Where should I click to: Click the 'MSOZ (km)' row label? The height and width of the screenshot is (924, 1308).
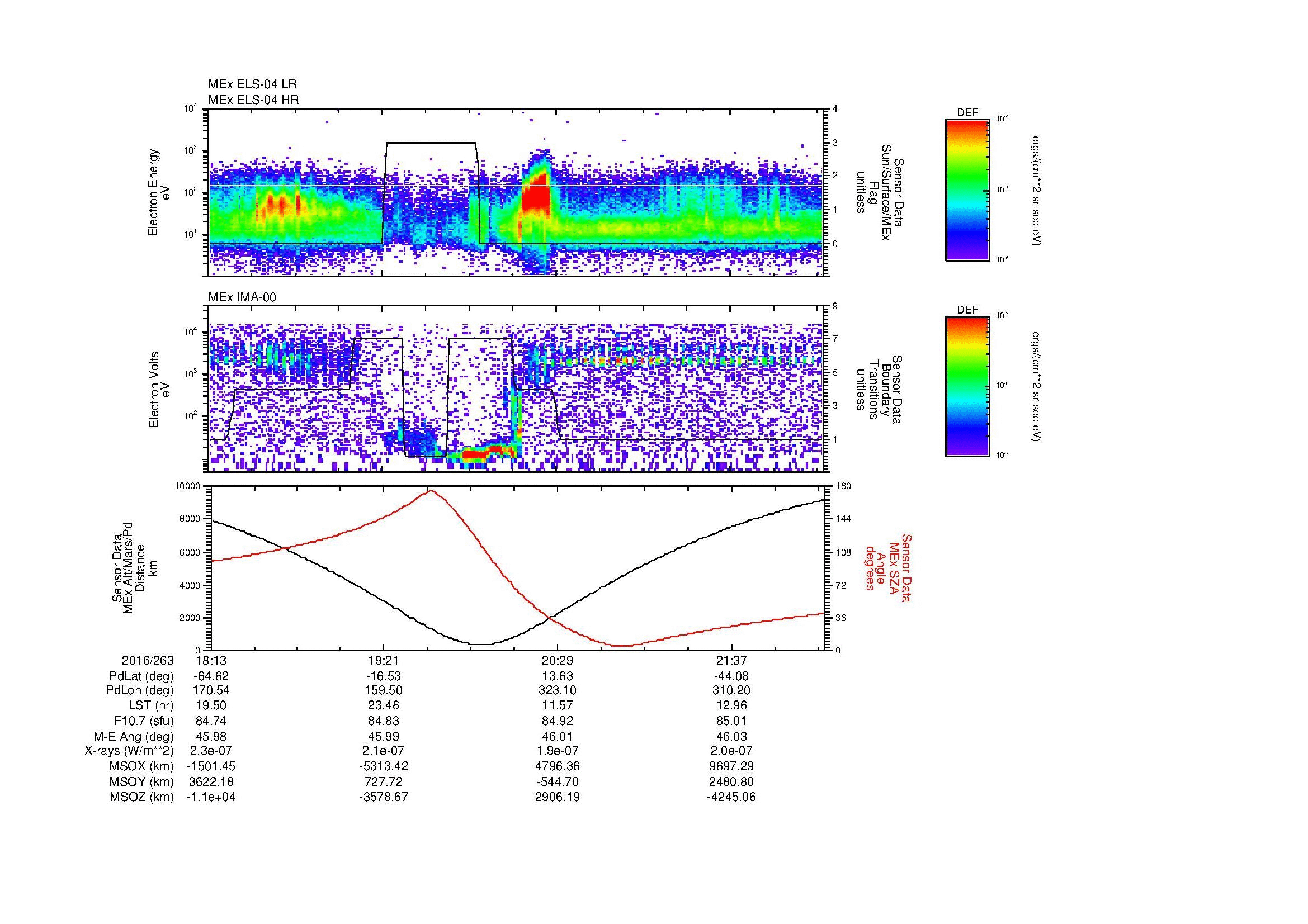pyautogui.click(x=141, y=798)
